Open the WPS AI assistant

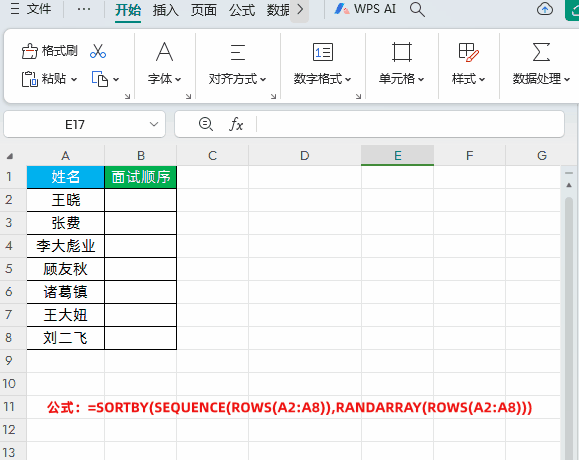click(x=365, y=9)
